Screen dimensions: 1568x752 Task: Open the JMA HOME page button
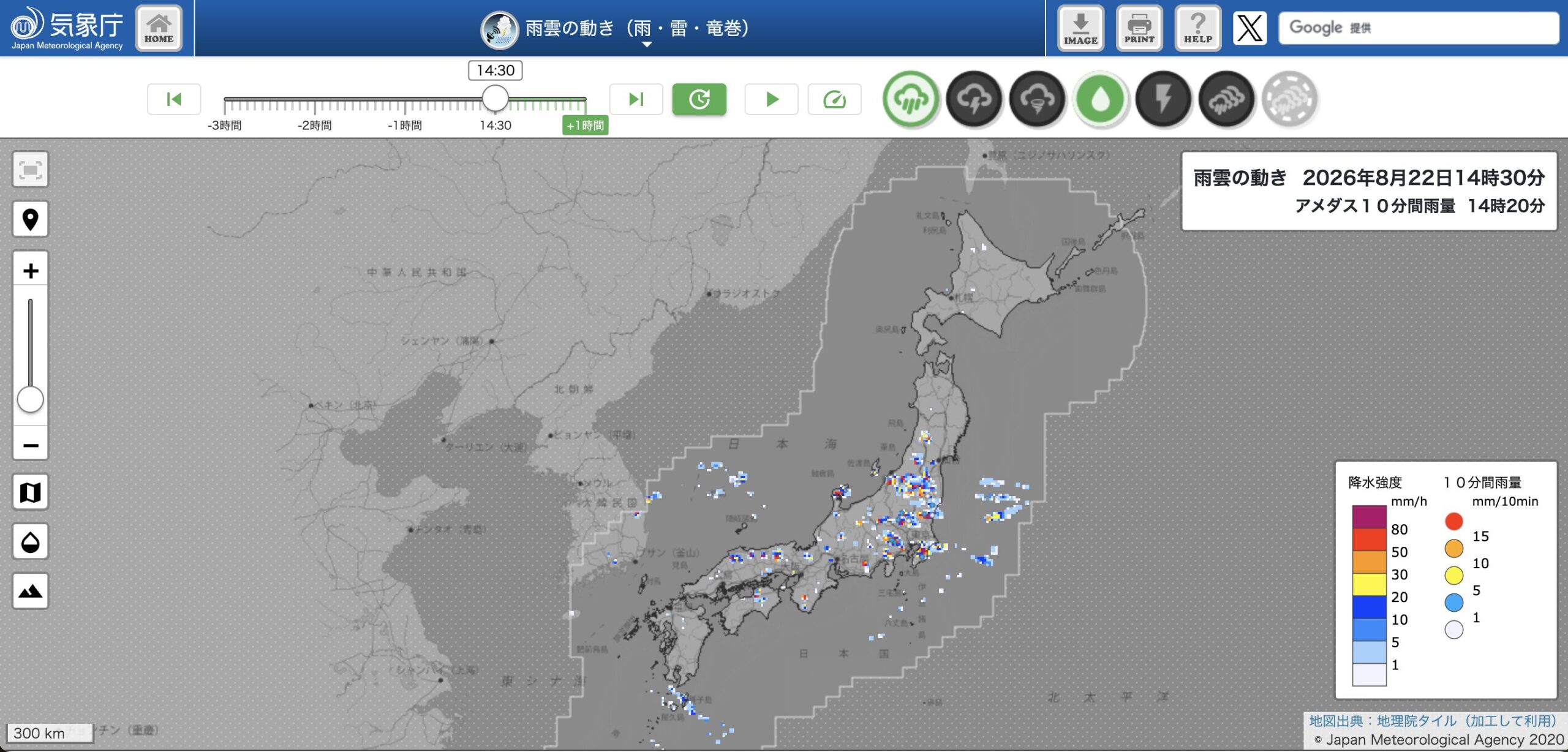(159, 28)
